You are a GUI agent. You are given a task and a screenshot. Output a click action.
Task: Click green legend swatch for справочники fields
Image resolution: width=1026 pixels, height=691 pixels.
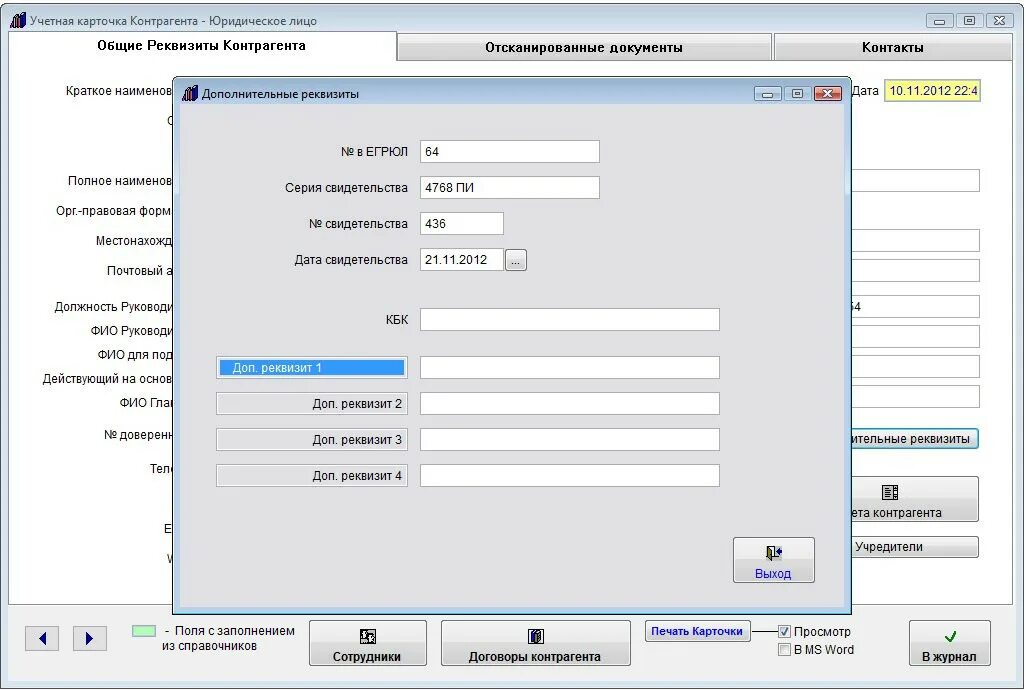click(144, 631)
